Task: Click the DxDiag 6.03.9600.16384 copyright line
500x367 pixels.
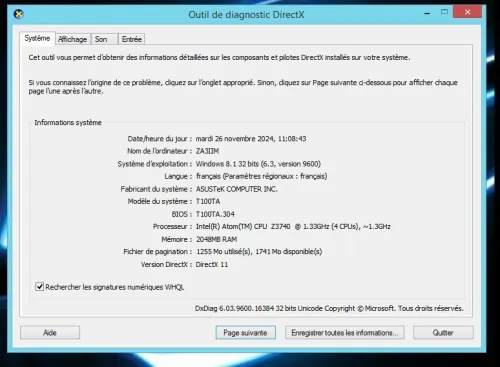Action: coord(329,308)
